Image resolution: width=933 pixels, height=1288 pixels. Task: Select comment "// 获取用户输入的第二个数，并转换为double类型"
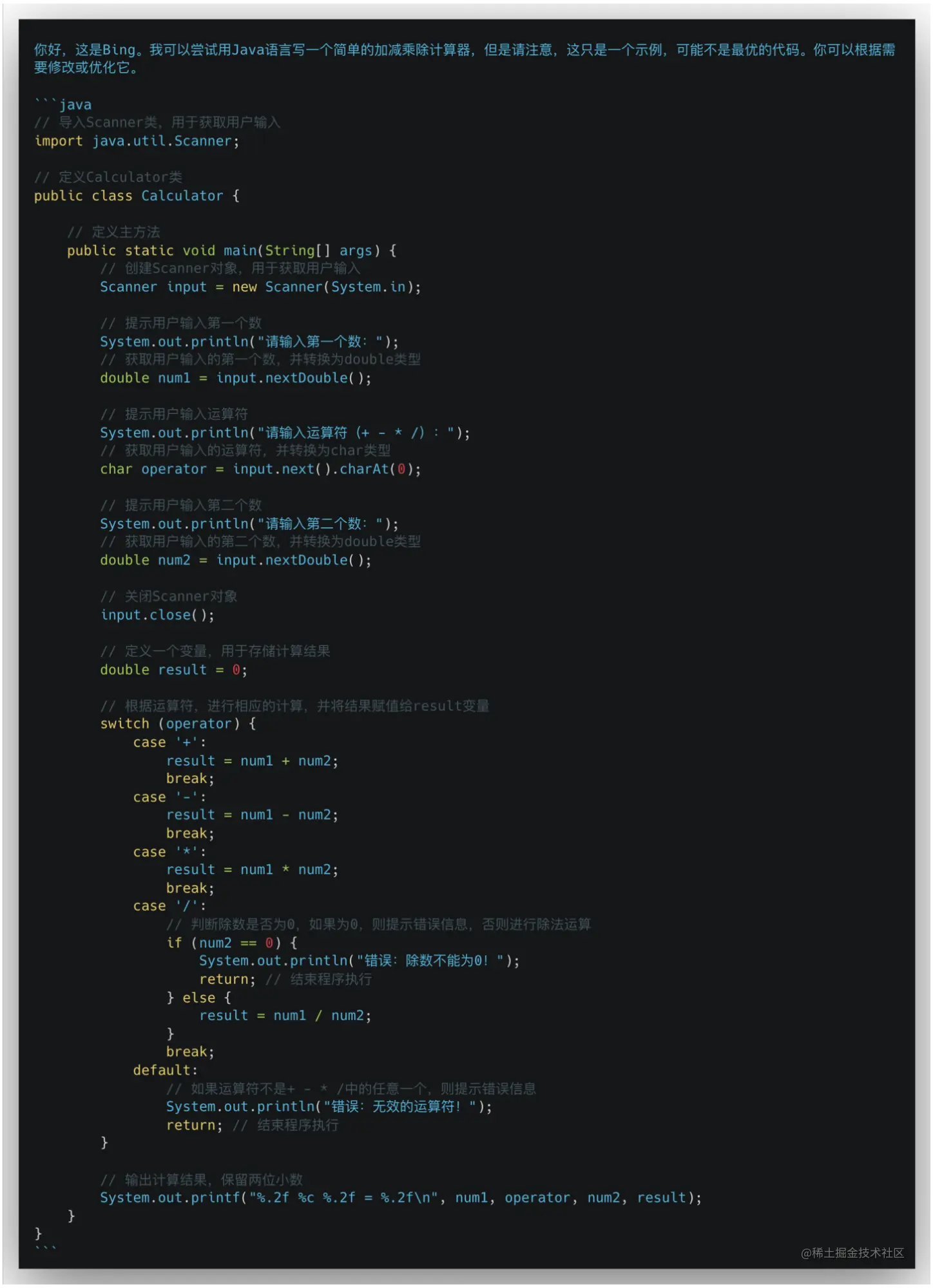[x=260, y=542]
